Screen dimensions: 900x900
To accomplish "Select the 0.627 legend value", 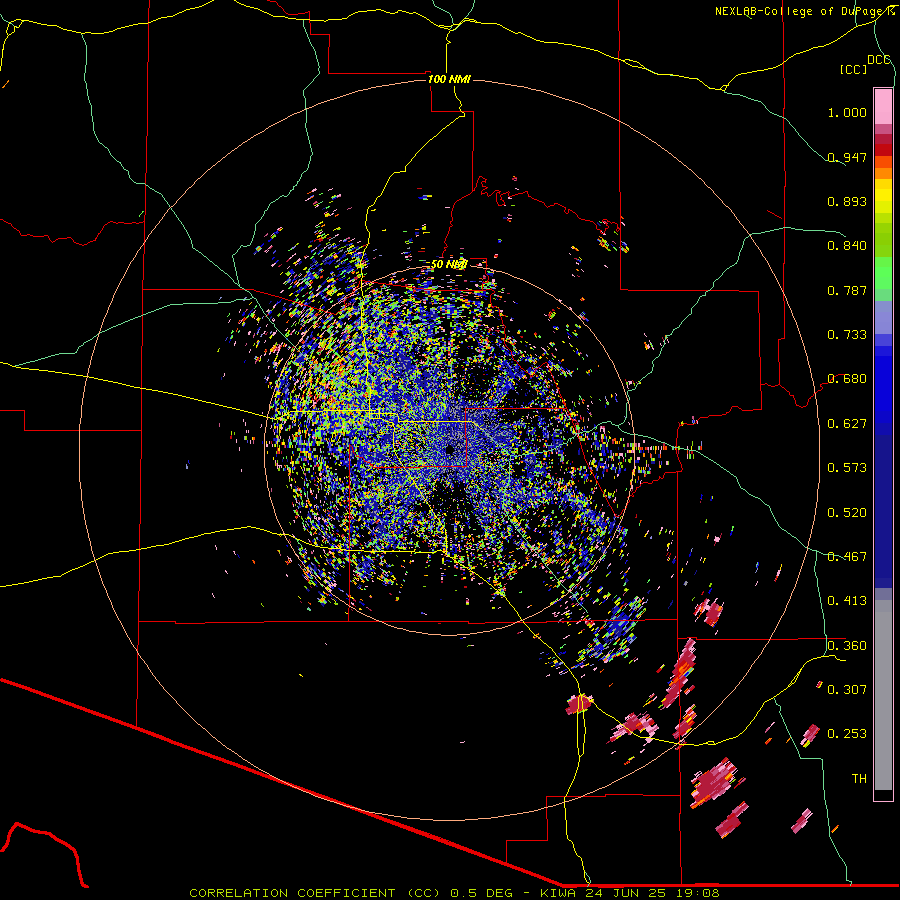I will (847, 424).
